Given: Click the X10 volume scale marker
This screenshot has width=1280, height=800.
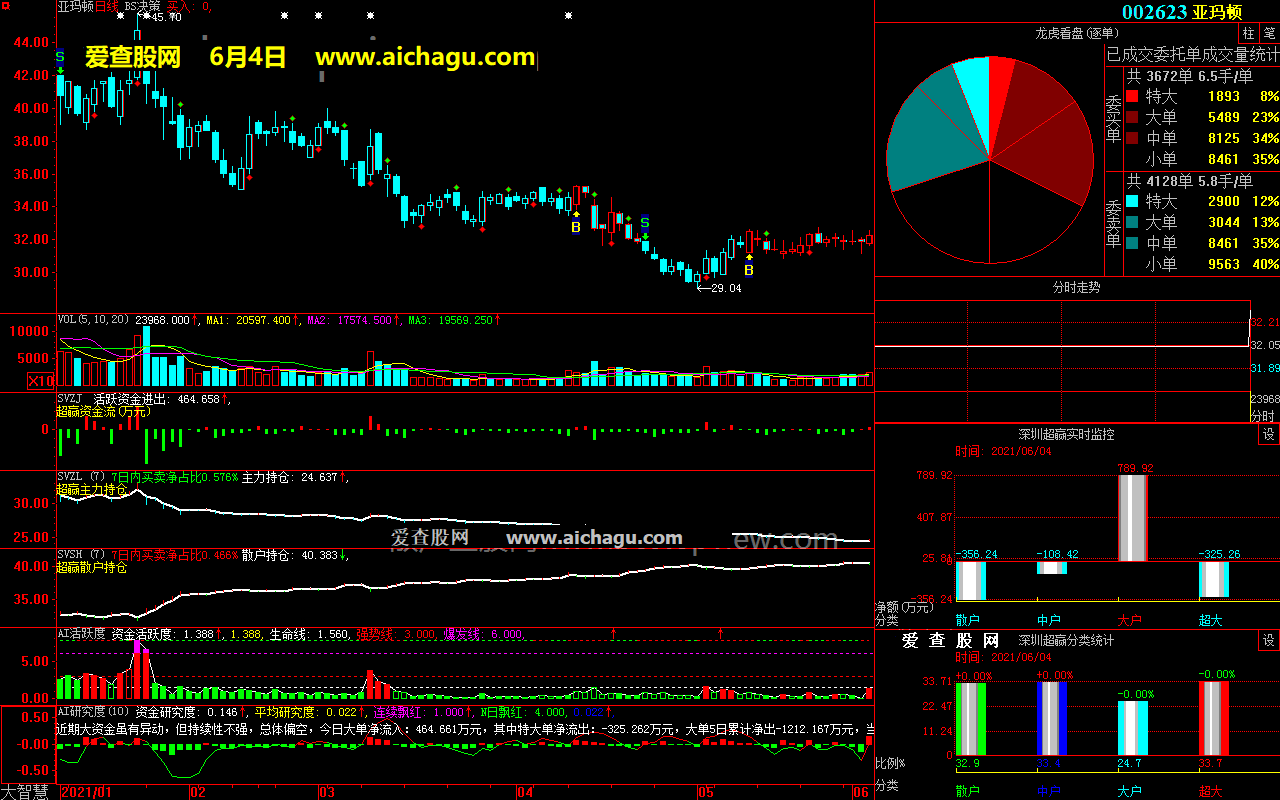Looking at the screenshot, I should (x=41, y=381).
